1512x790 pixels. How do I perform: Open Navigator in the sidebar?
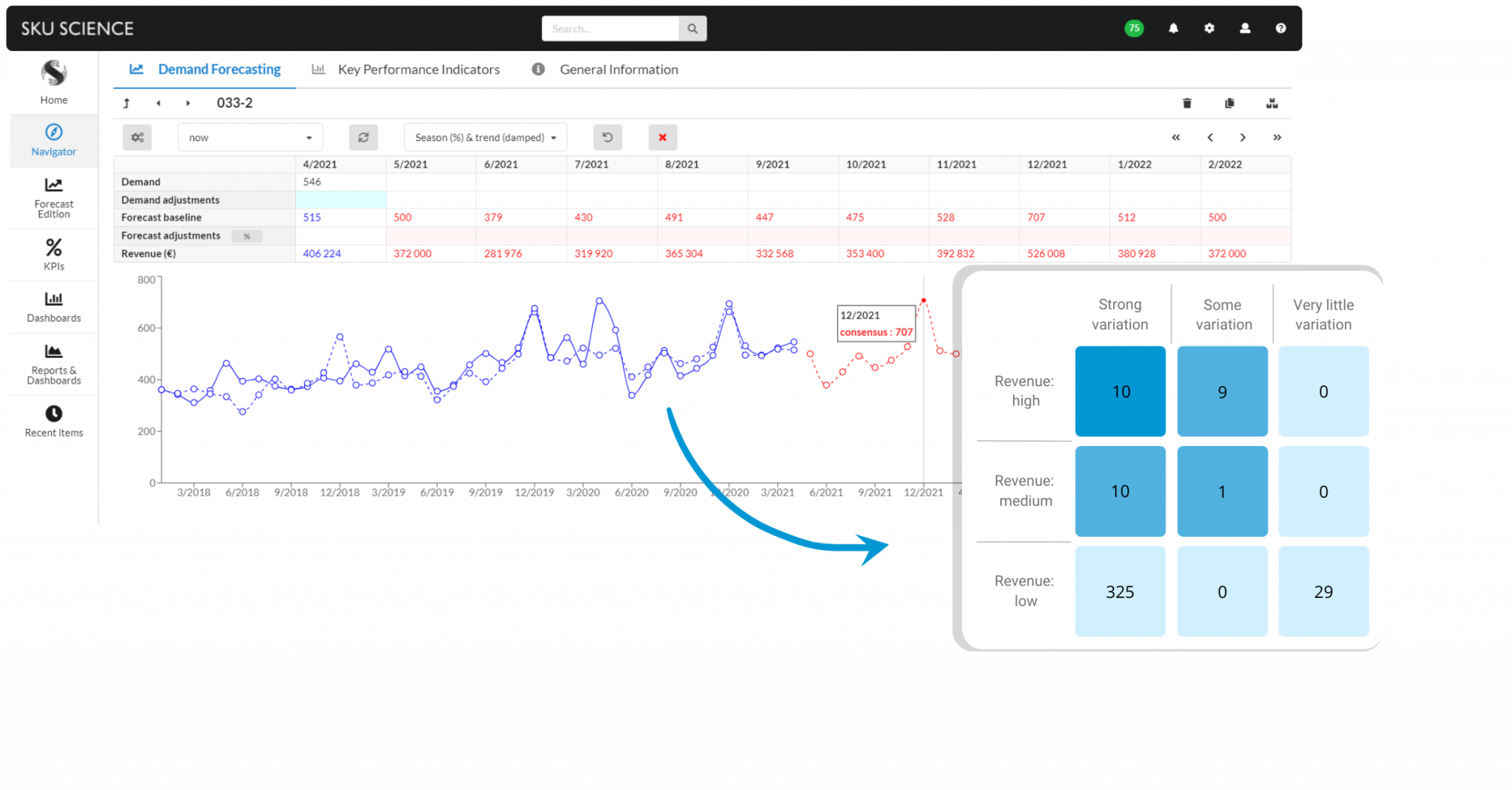click(x=54, y=140)
